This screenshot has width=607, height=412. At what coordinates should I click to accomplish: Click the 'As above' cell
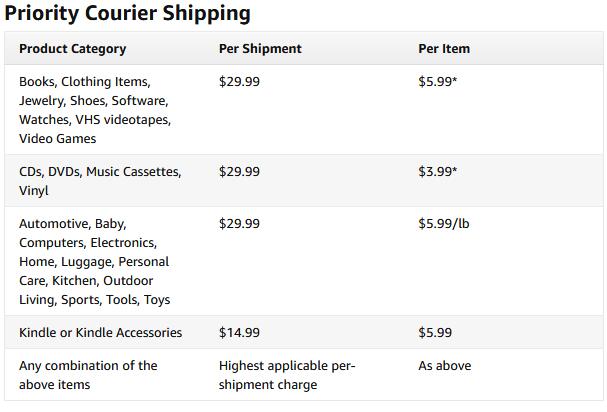(444, 366)
